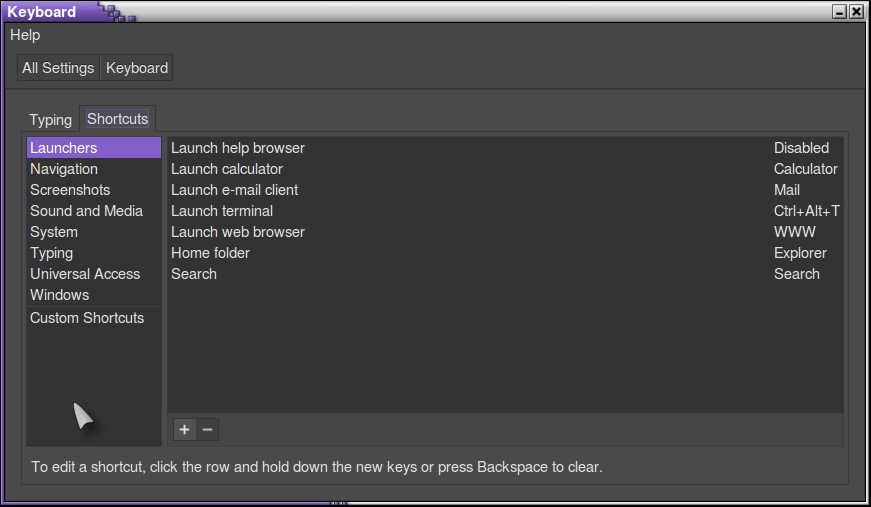The height and width of the screenshot is (507, 871).
Task: Select the System category
Action: (54, 232)
